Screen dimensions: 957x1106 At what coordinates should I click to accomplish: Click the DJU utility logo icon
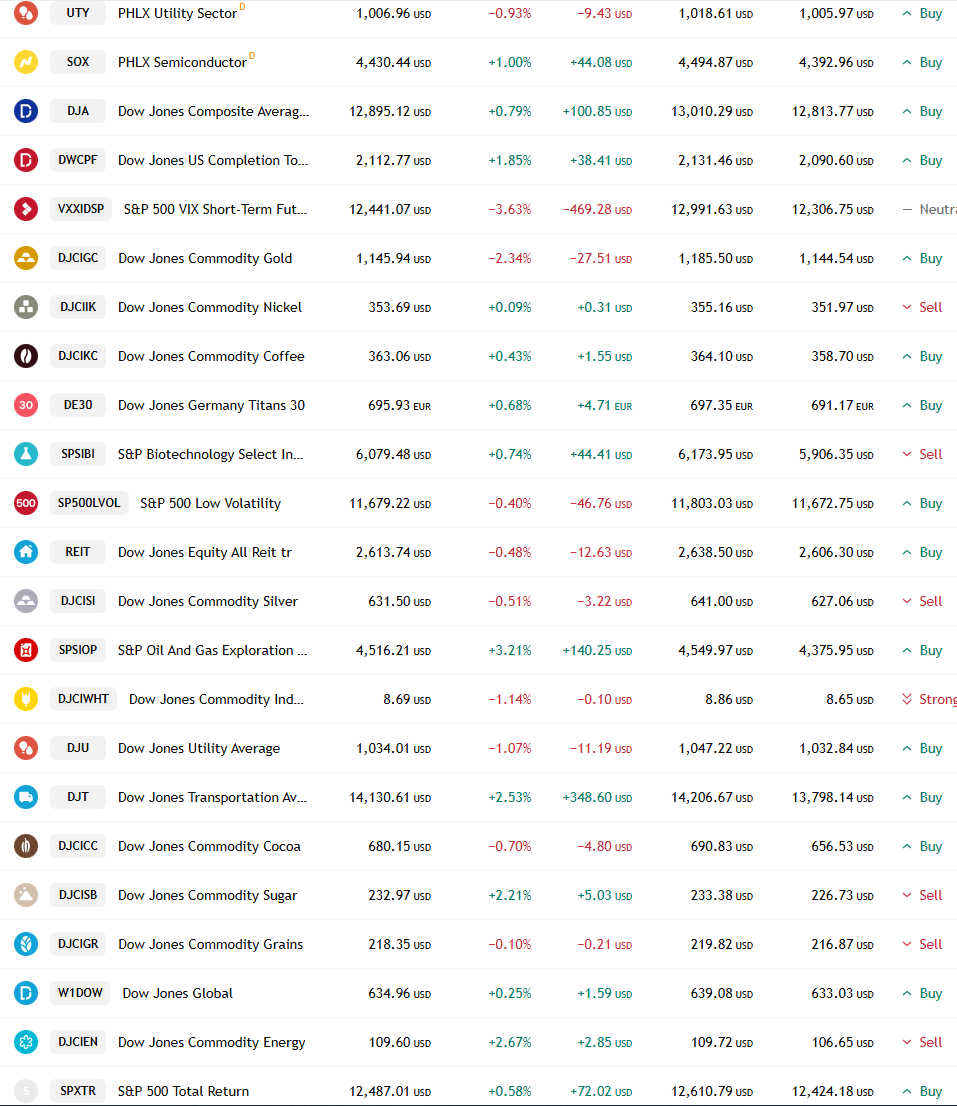(26, 748)
